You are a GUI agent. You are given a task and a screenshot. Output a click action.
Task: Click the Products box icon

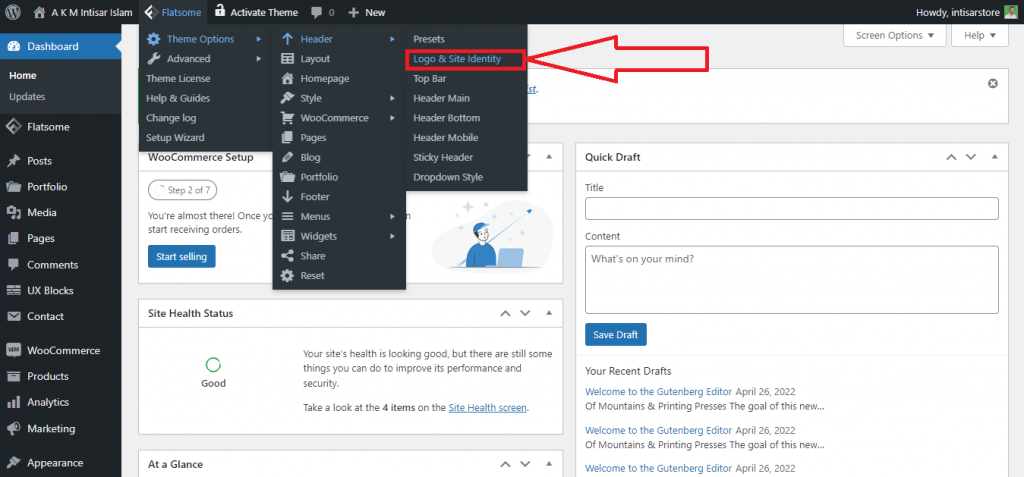tap(14, 376)
